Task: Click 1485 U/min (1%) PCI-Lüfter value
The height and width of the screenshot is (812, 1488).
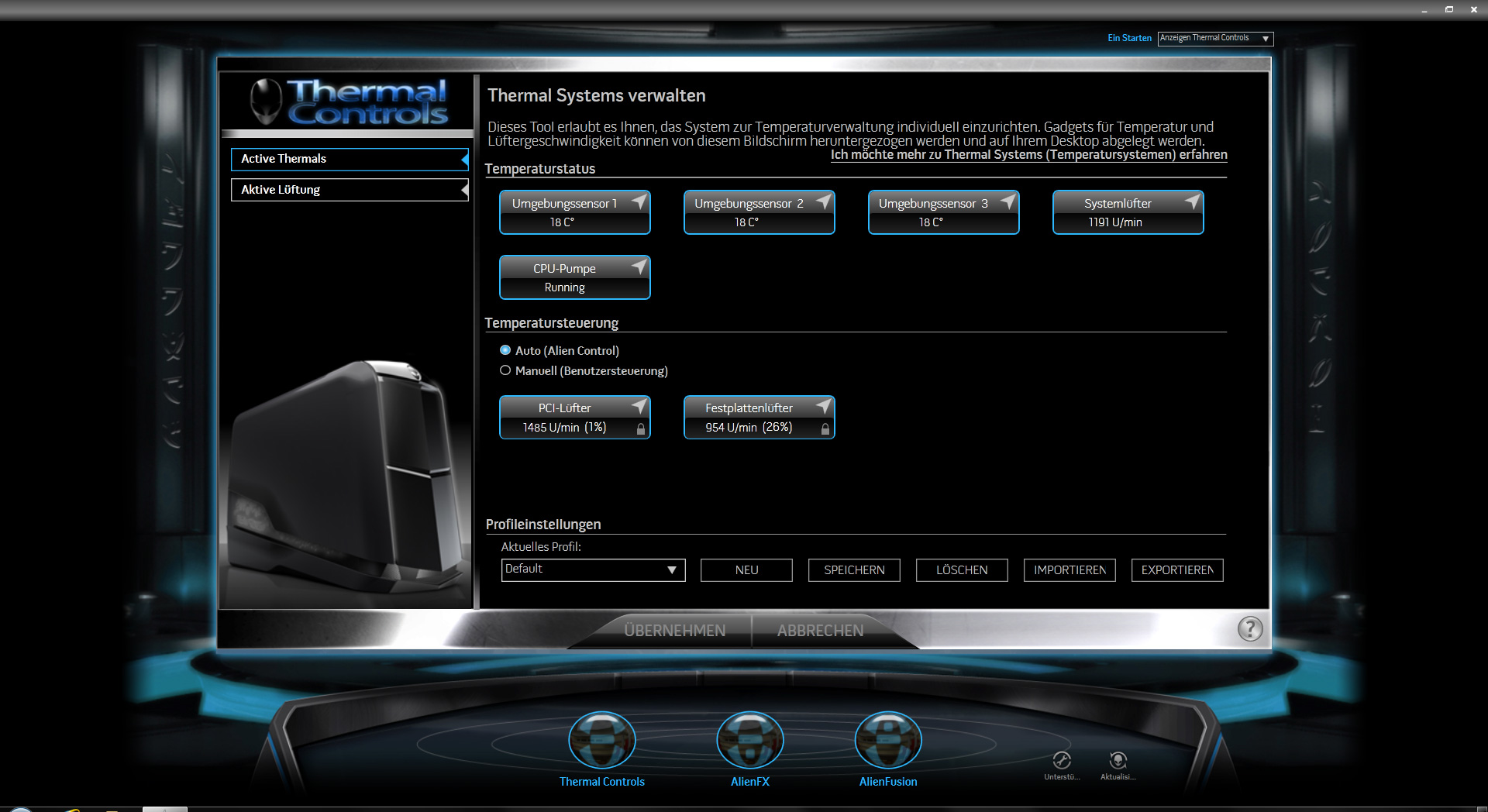Action: pos(564,428)
